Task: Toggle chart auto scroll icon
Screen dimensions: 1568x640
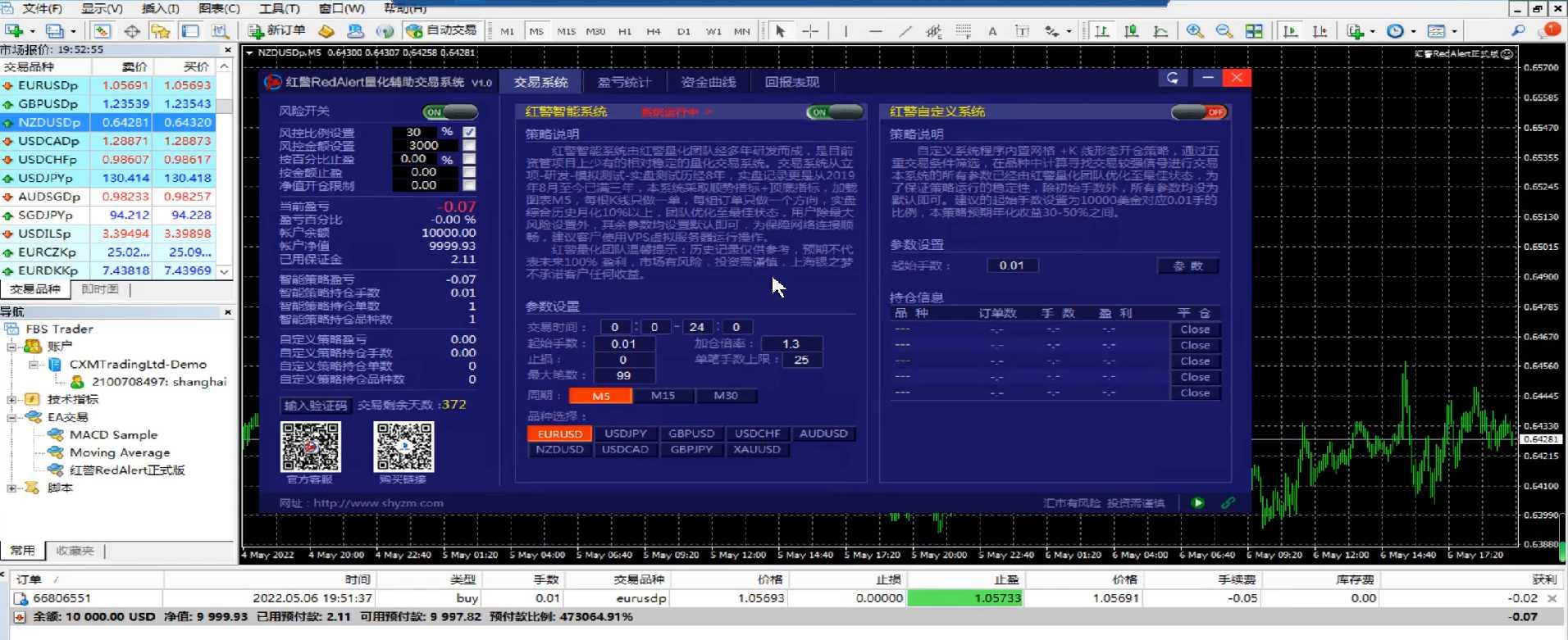Action: (1290, 31)
